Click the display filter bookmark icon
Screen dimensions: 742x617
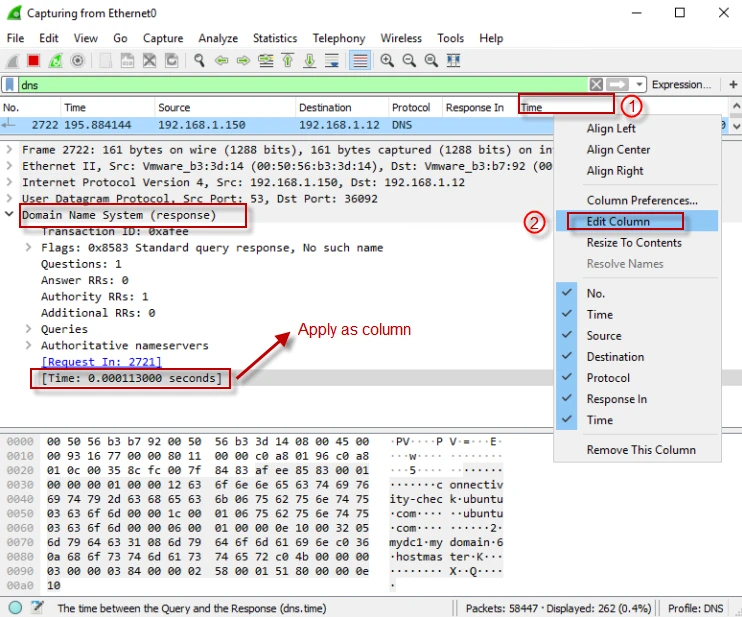coord(10,85)
